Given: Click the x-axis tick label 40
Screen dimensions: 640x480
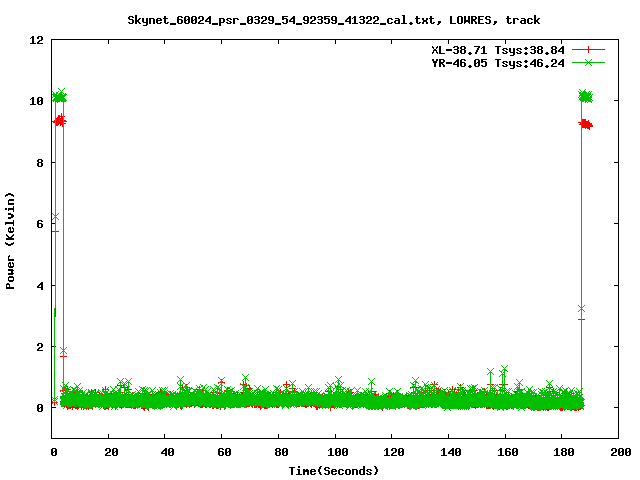Looking at the screenshot, I should (167, 452).
